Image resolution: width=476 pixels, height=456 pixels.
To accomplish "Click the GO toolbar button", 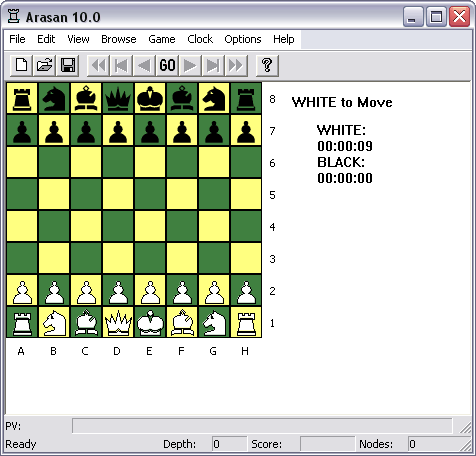I will click(167, 65).
